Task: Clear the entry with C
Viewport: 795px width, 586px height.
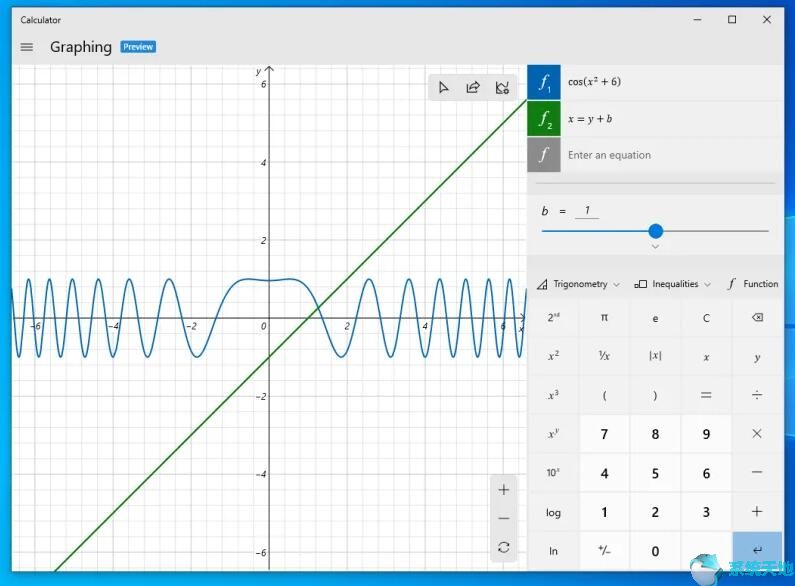Action: point(706,318)
